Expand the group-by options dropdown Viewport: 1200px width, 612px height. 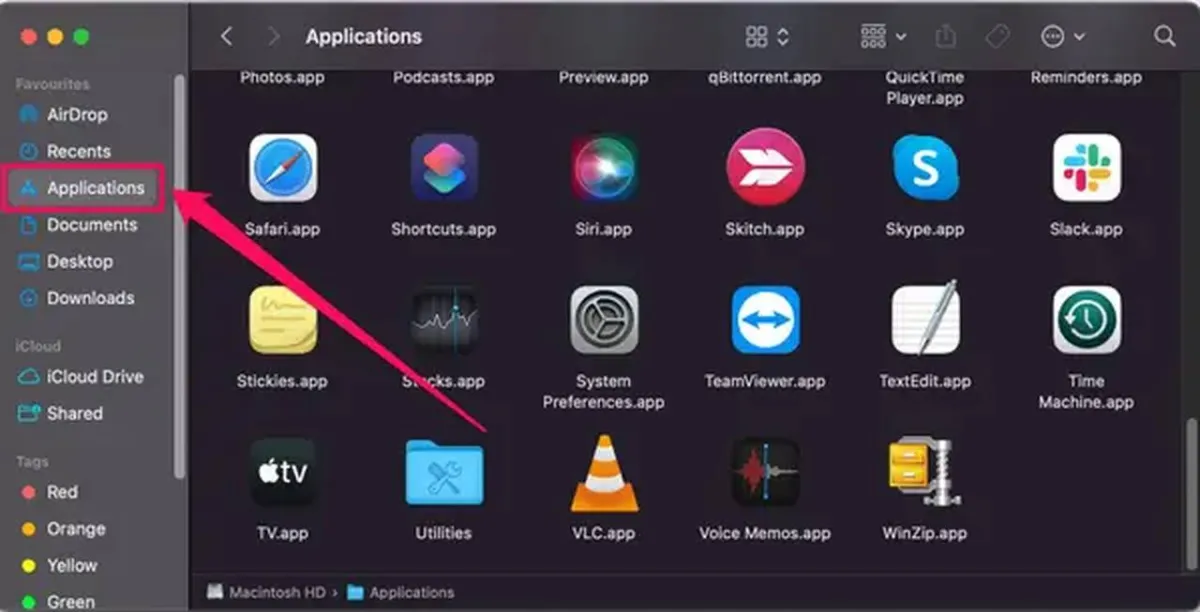point(883,37)
